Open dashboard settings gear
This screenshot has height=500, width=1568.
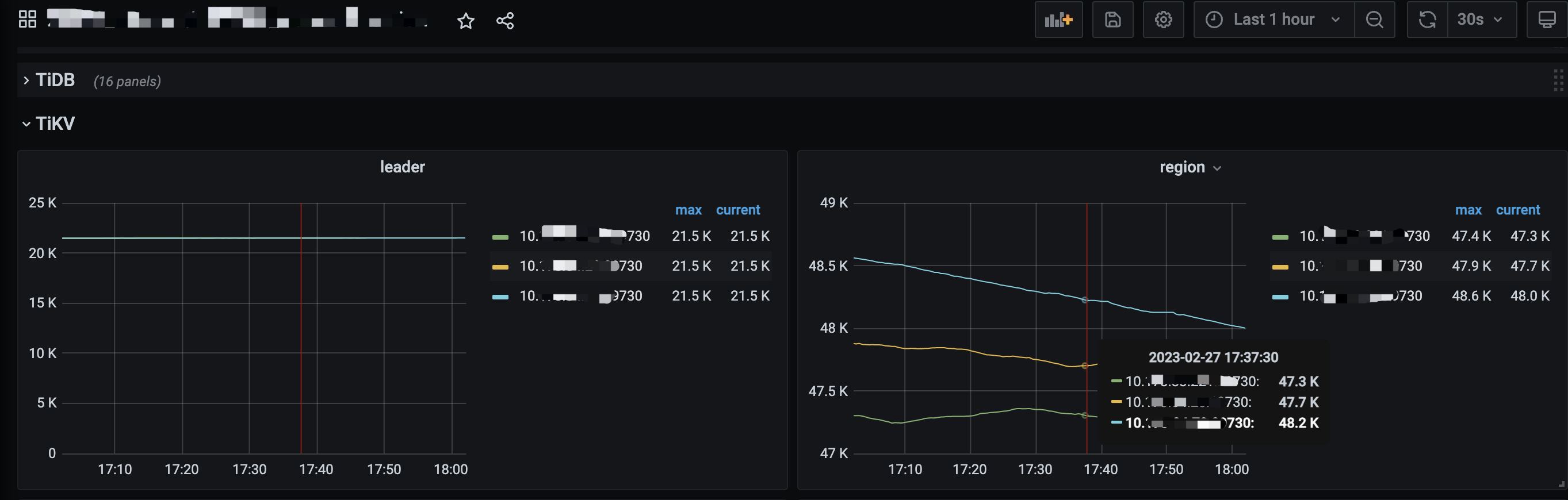[1163, 20]
